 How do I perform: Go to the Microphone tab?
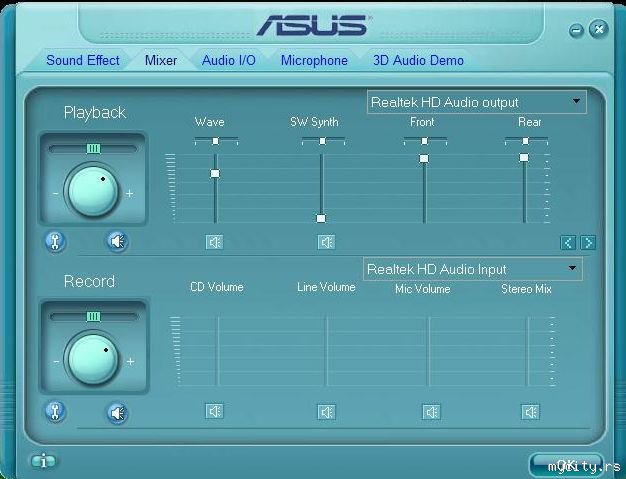314,60
